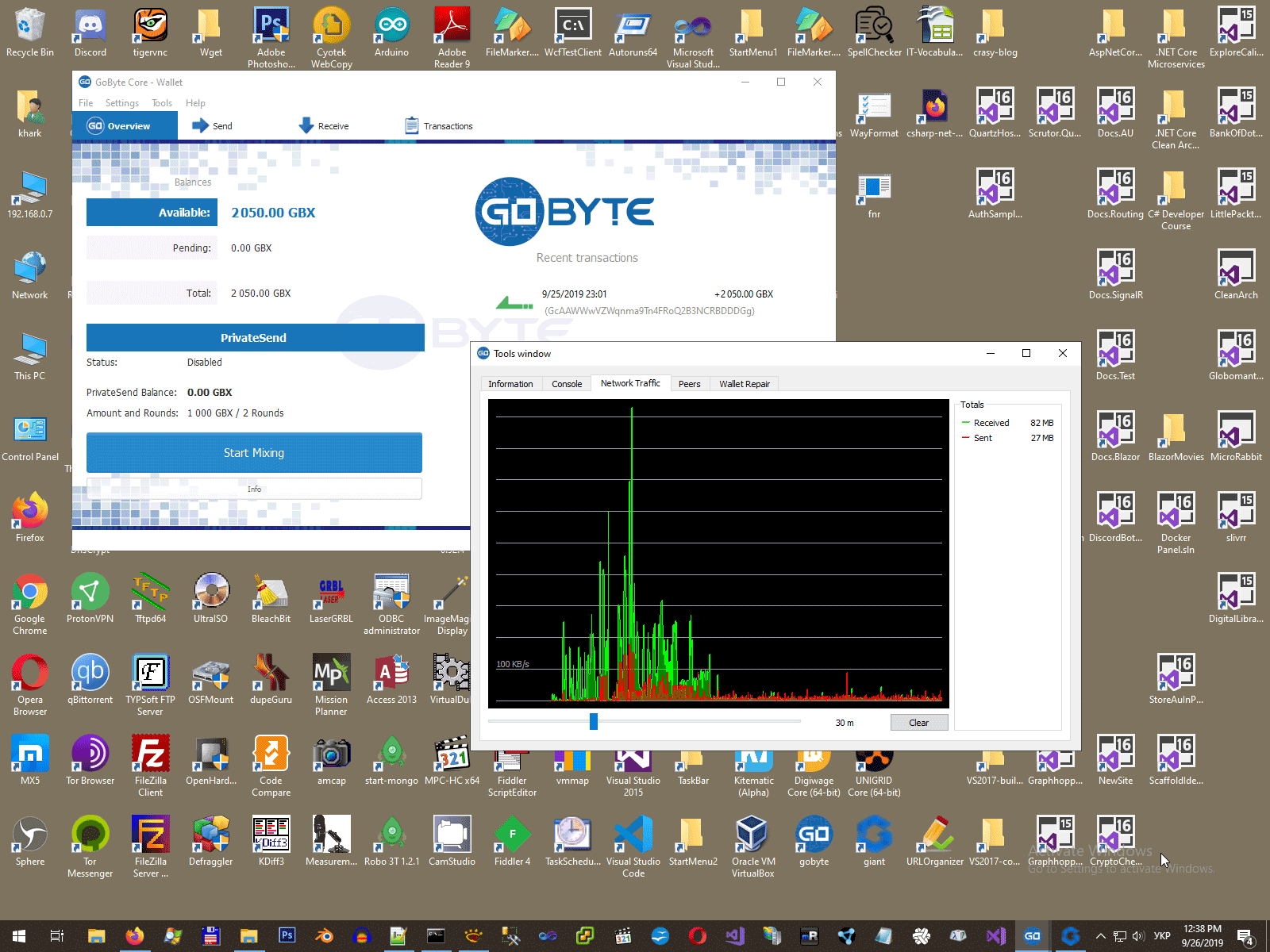Select the qBittorrent desktop icon
The height and width of the screenshot is (952, 1270).
click(x=90, y=680)
